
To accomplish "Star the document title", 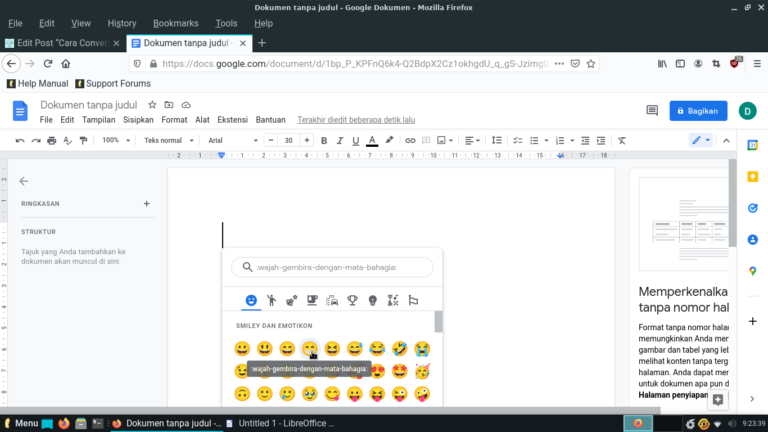I will (152, 105).
